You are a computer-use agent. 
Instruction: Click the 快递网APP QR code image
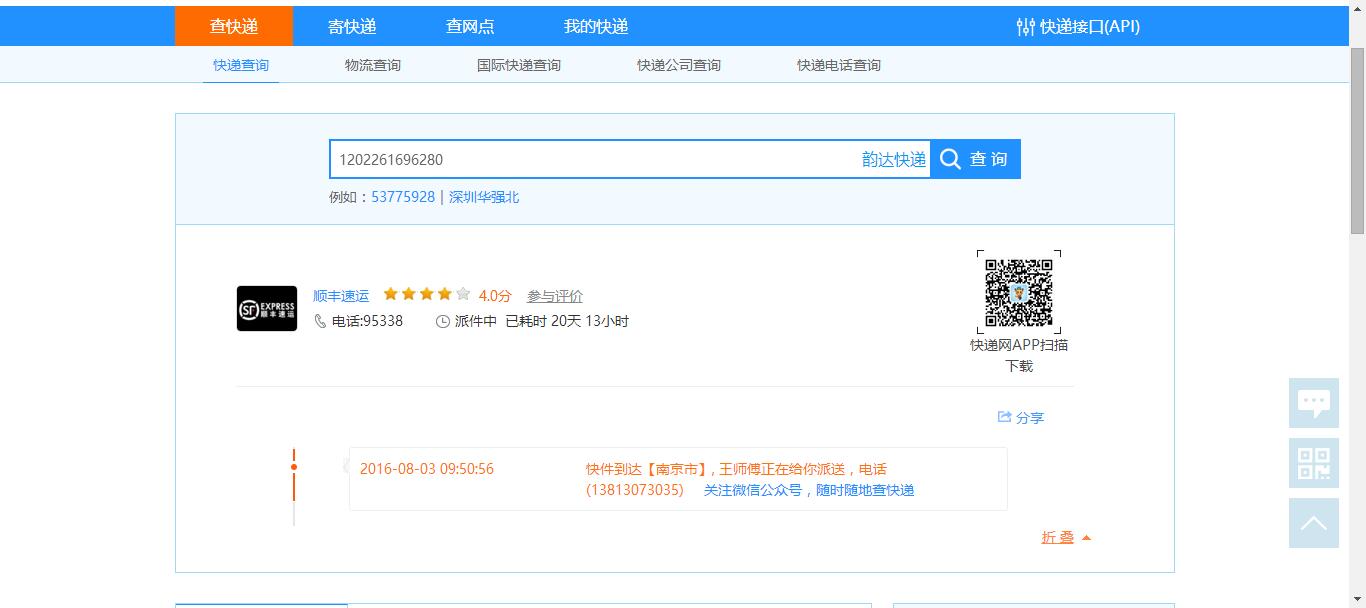coord(1018,292)
